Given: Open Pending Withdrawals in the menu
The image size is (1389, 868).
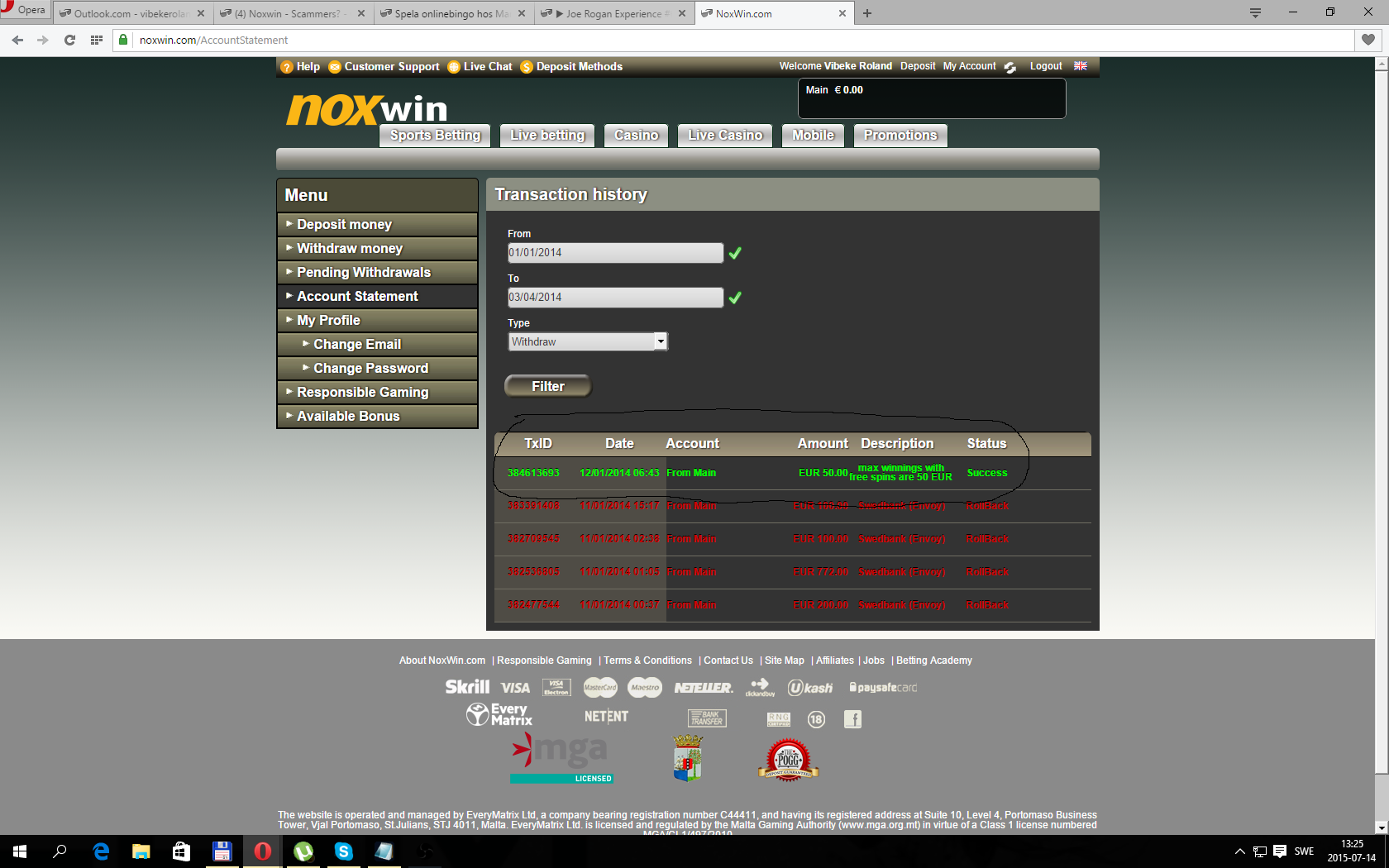Looking at the screenshot, I should point(377,272).
